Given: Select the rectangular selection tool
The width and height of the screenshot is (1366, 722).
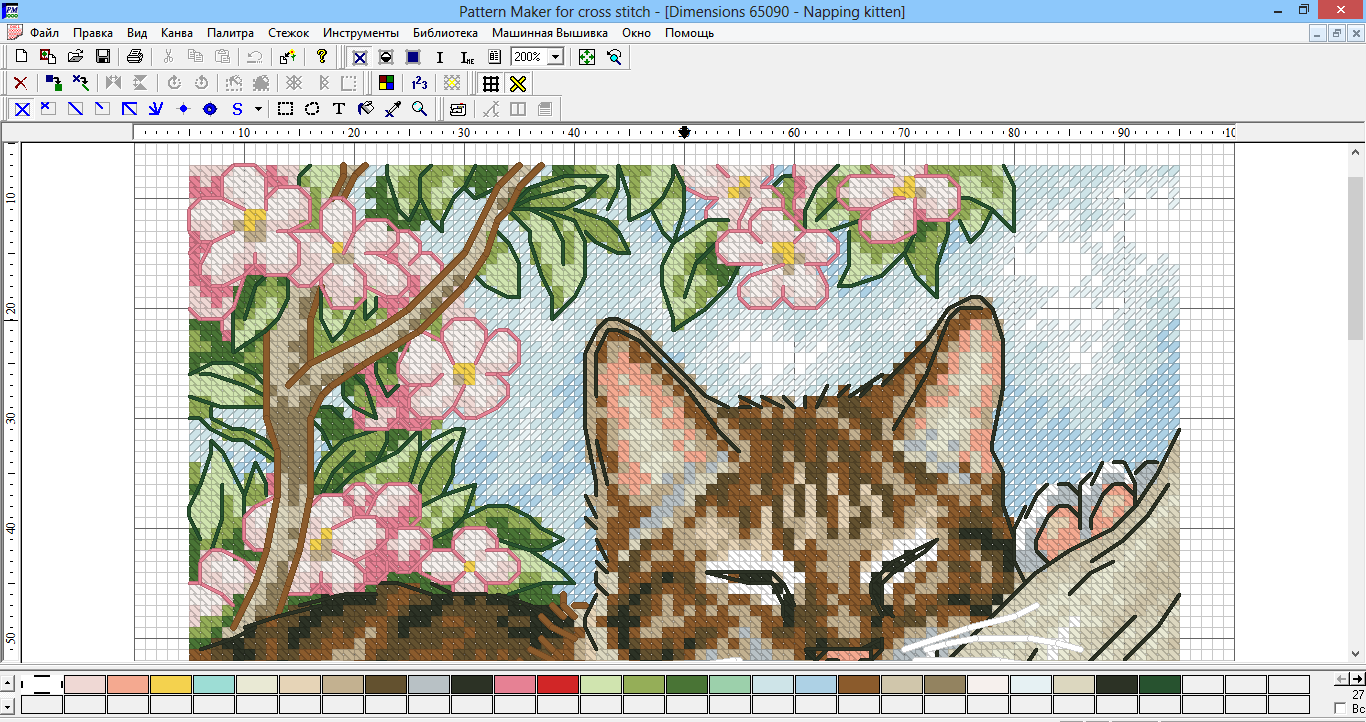Looking at the screenshot, I should [x=285, y=109].
